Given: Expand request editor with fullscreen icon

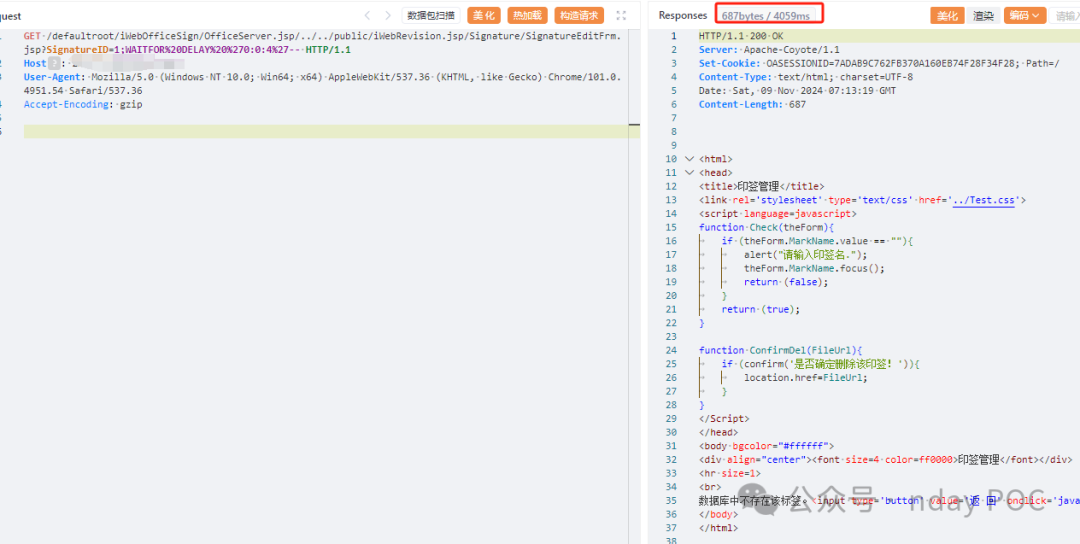Looking at the screenshot, I should (x=621, y=15).
